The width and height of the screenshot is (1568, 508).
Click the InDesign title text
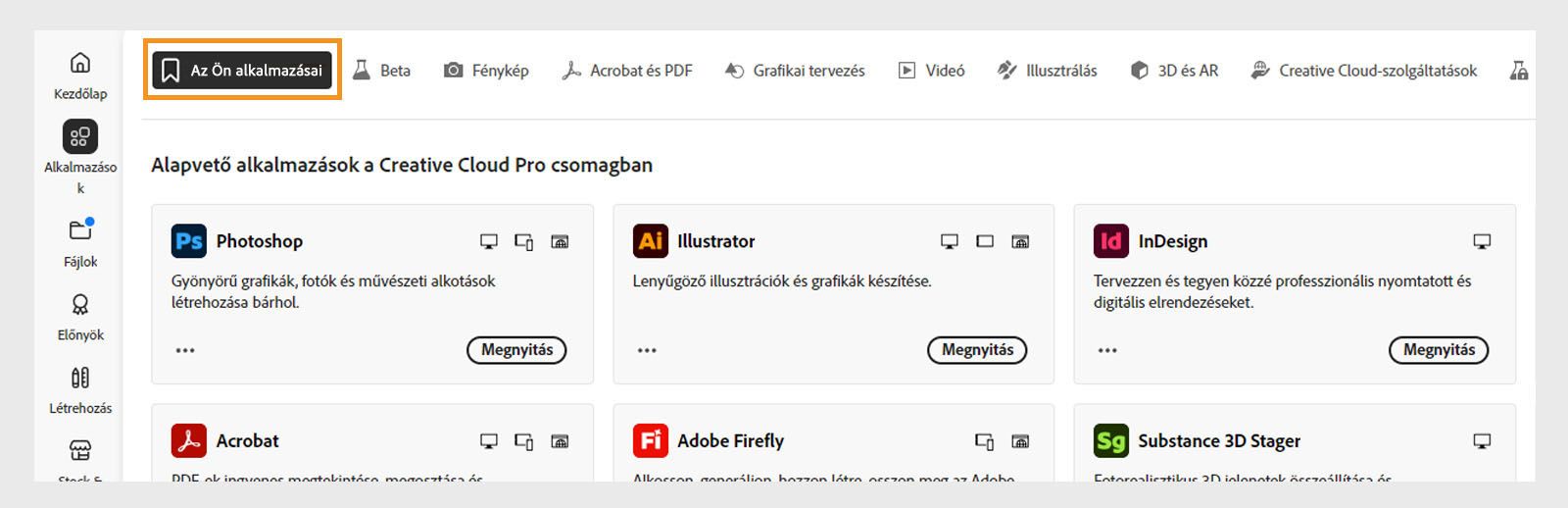[x=1173, y=241]
